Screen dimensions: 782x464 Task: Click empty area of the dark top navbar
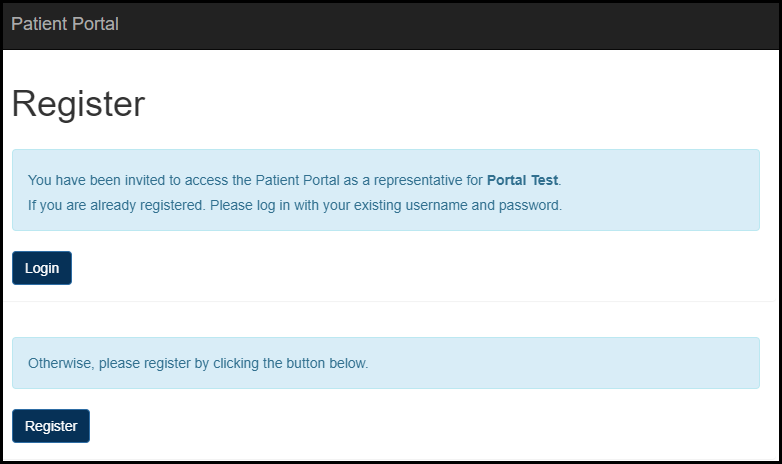450,24
